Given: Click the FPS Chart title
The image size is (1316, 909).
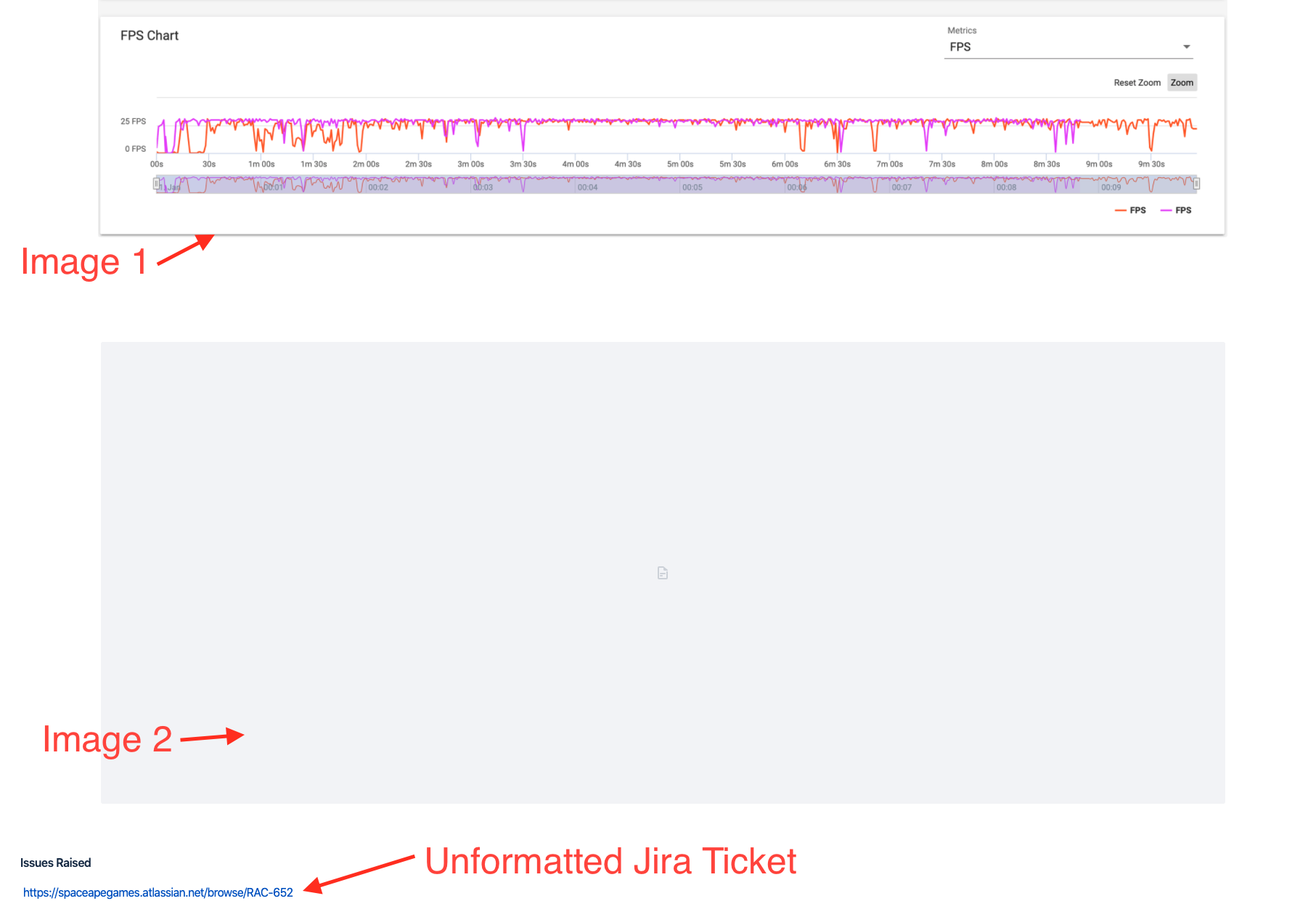Looking at the screenshot, I should (150, 36).
